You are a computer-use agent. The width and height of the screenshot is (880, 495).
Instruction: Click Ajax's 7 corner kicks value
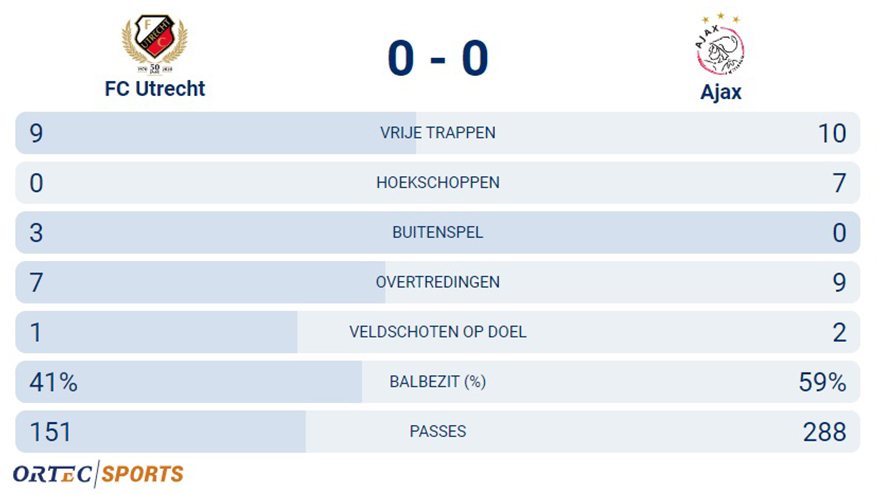[x=839, y=183]
